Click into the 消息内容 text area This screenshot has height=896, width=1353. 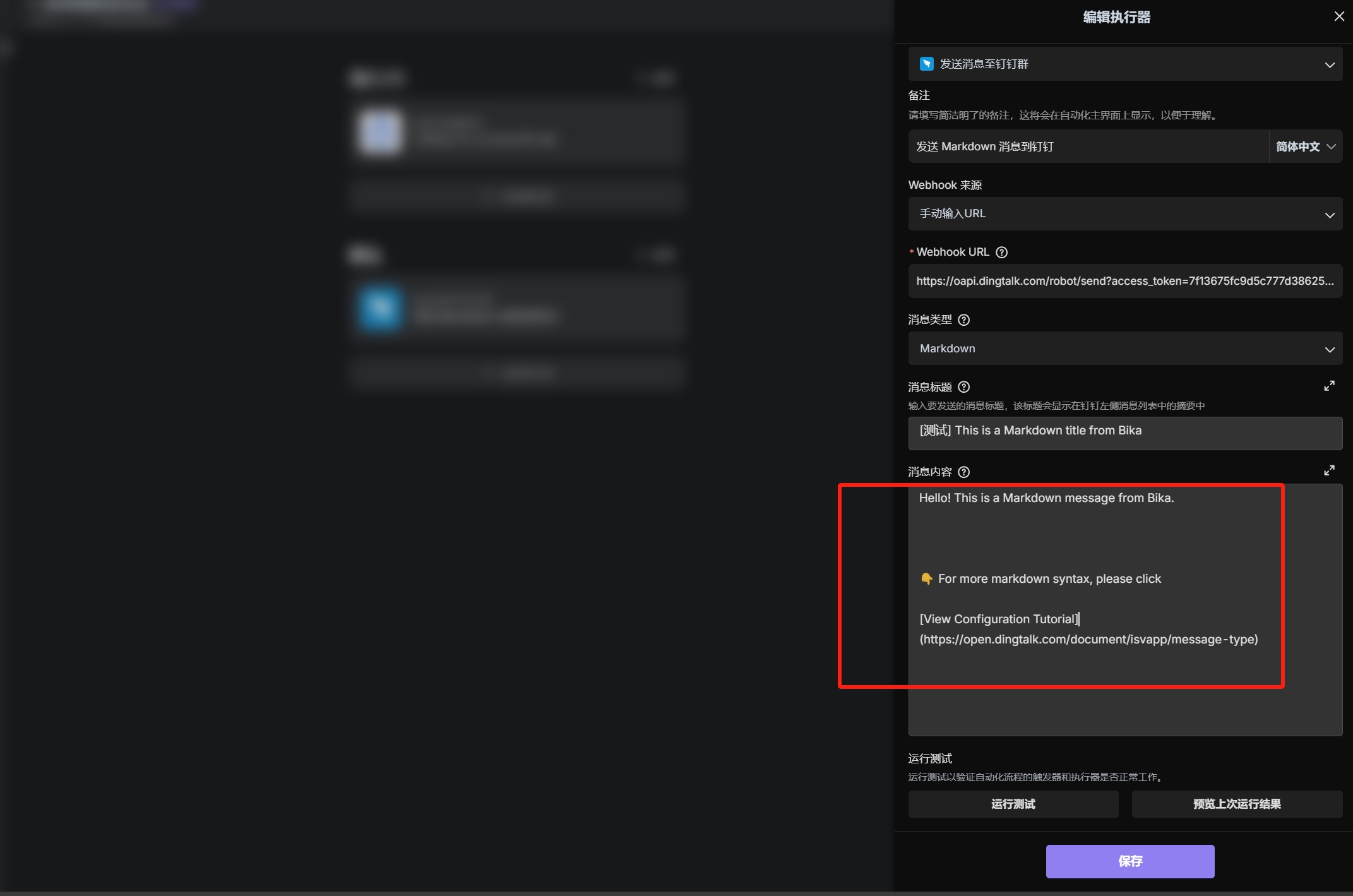point(1125,610)
